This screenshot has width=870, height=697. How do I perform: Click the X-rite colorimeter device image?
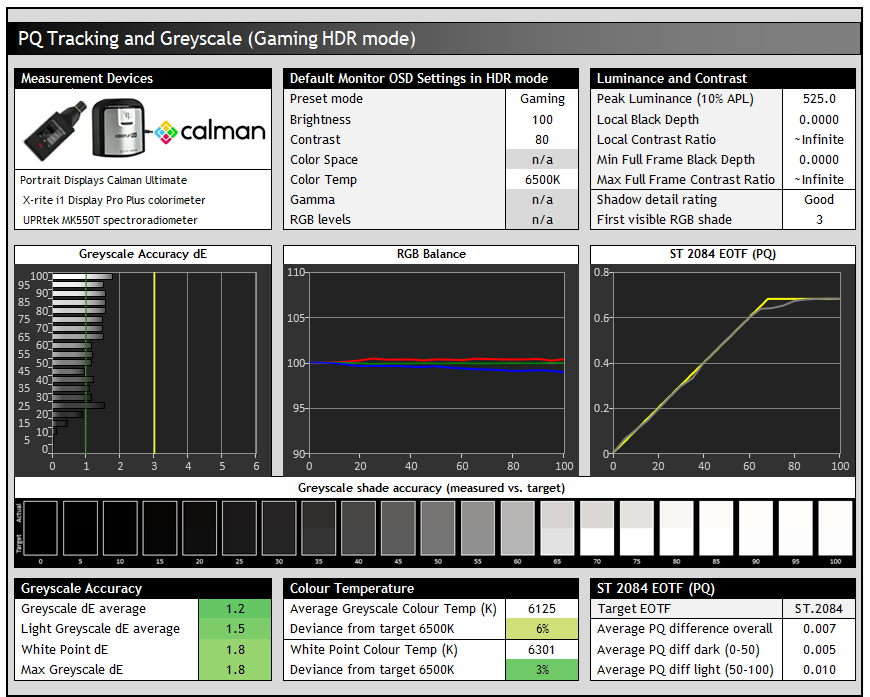(x=121, y=129)
